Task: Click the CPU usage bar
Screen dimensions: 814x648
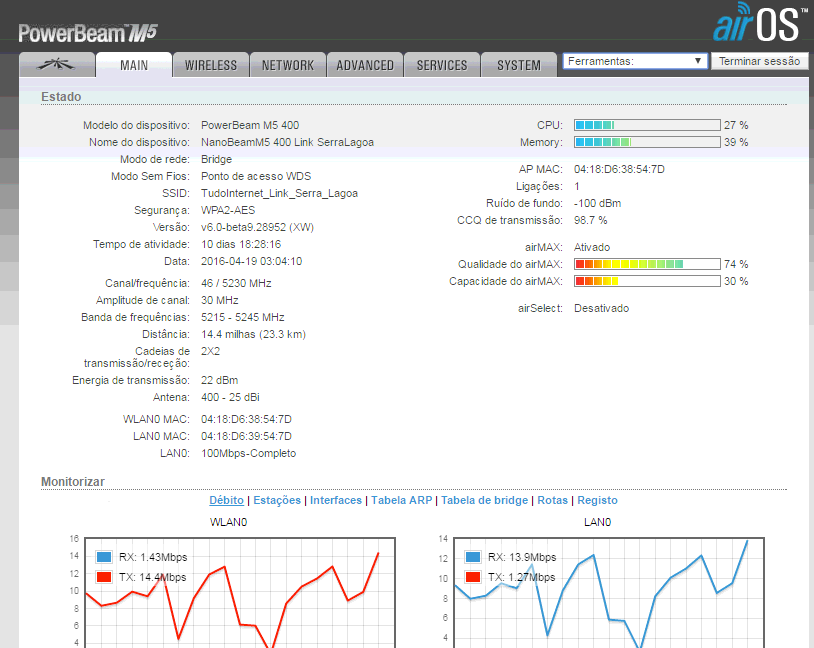Action: point(646,125)
